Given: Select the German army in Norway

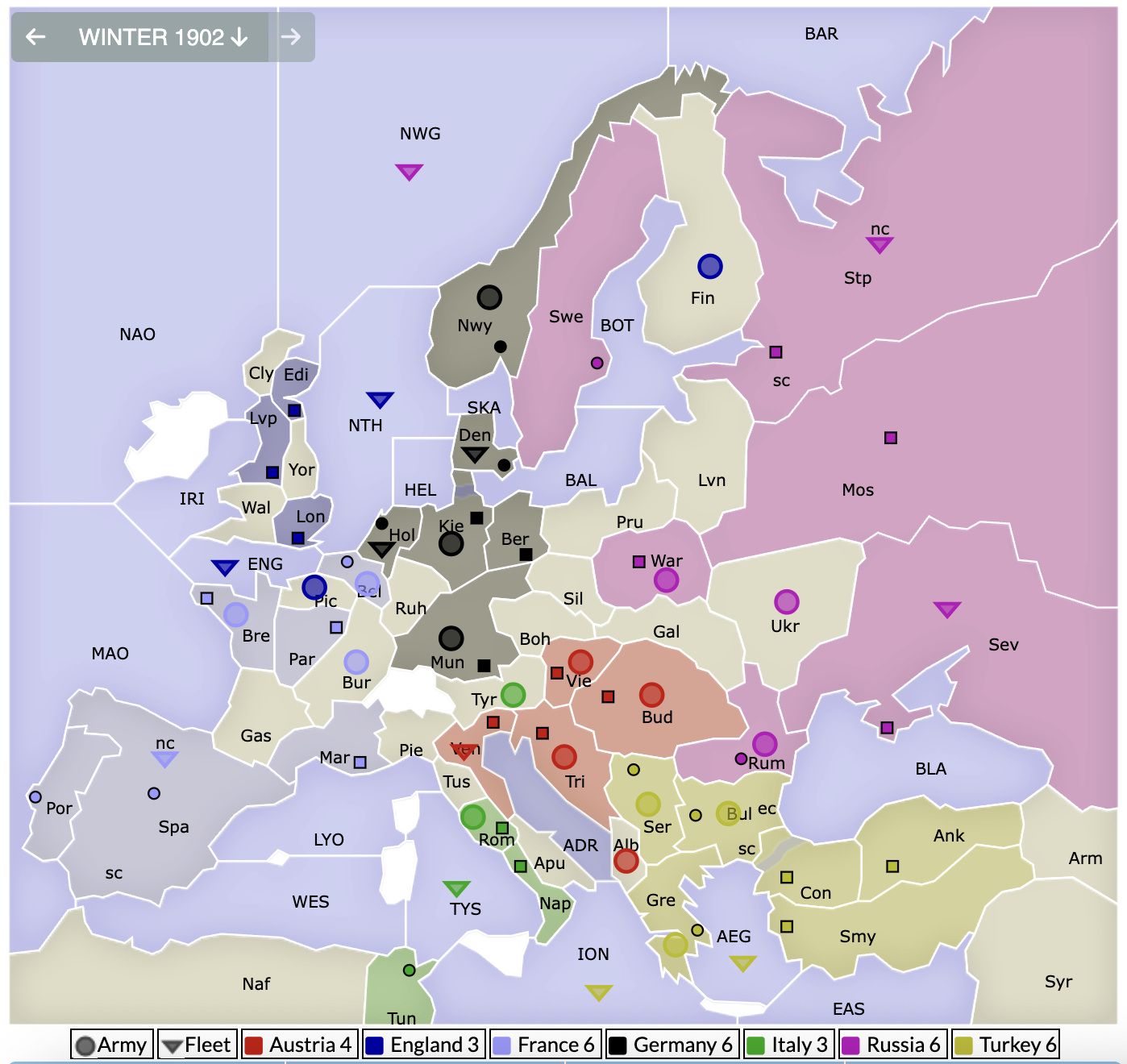Looking at the screenshot, I should pos(489,297).
